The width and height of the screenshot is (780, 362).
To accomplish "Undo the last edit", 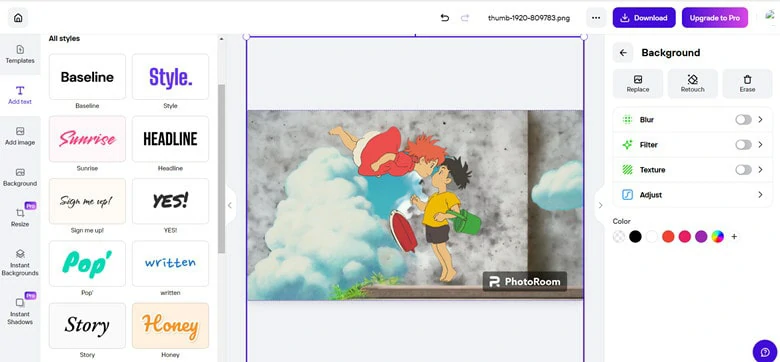I will 445,18.
